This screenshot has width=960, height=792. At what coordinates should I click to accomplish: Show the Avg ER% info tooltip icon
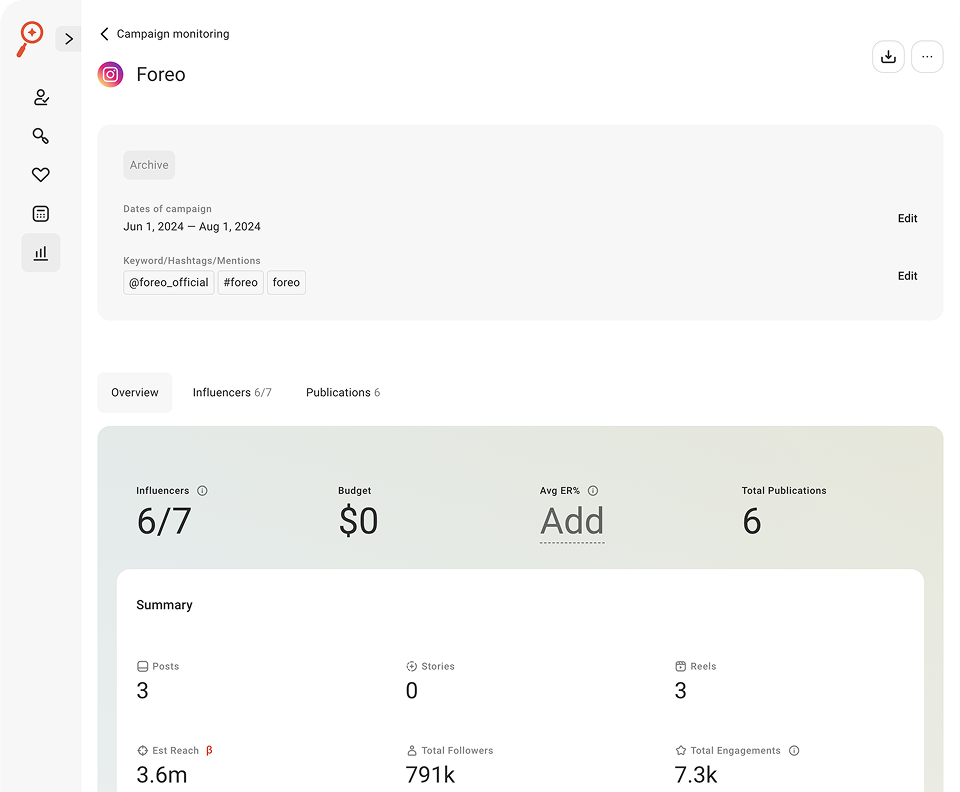point(593,491)
